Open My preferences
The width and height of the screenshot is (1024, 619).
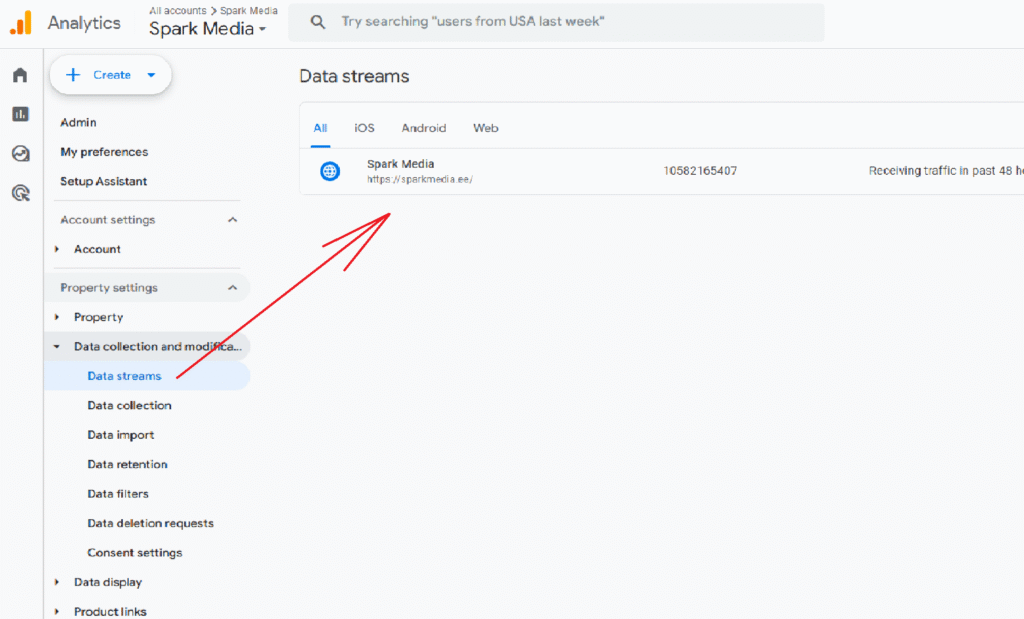pos(104,152)
